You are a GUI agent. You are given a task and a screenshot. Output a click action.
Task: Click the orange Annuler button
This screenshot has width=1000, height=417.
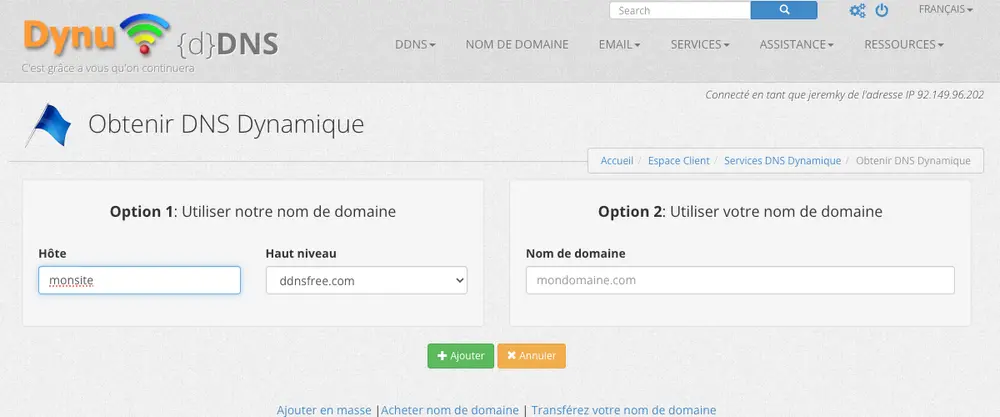pos(531,356)
